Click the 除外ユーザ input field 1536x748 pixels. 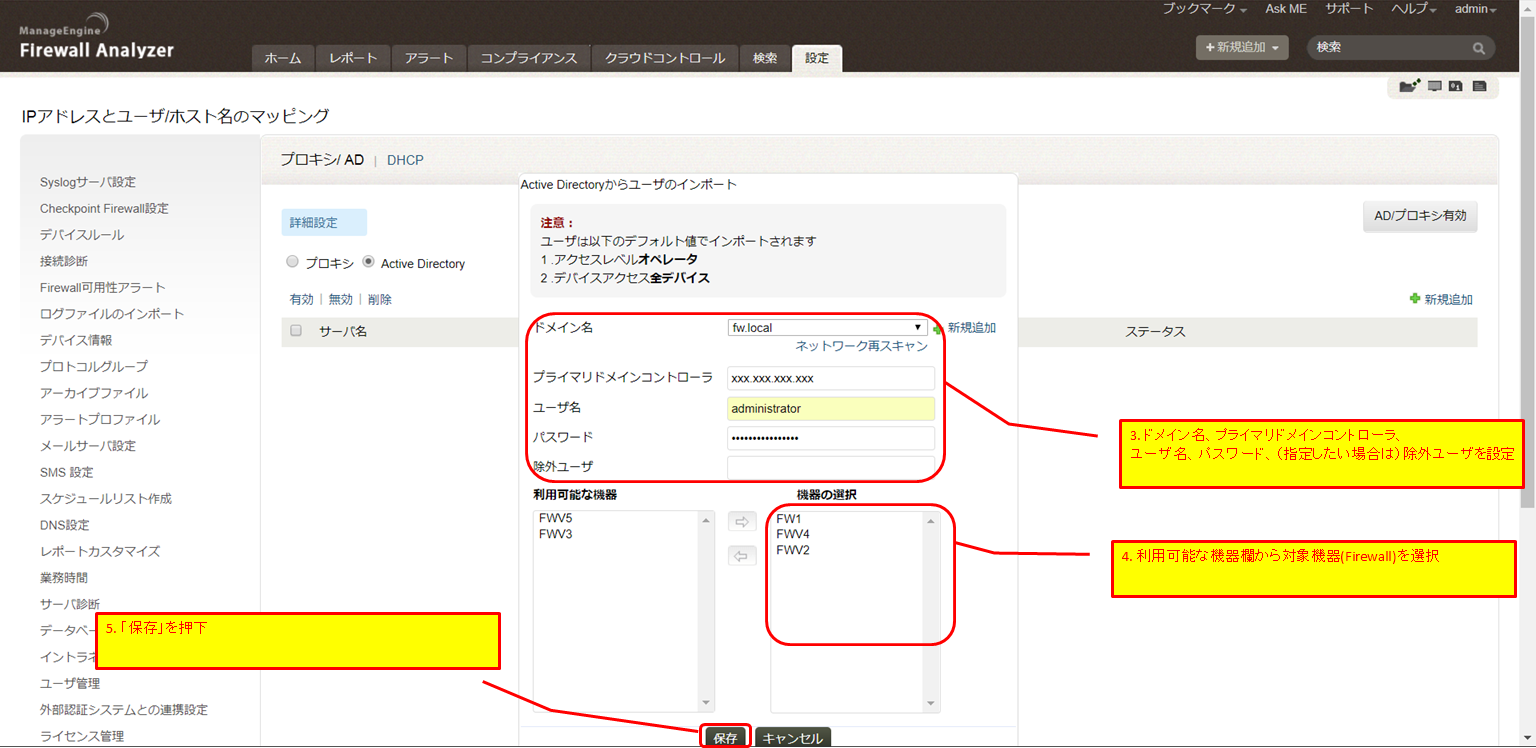[x=830, y=467]
